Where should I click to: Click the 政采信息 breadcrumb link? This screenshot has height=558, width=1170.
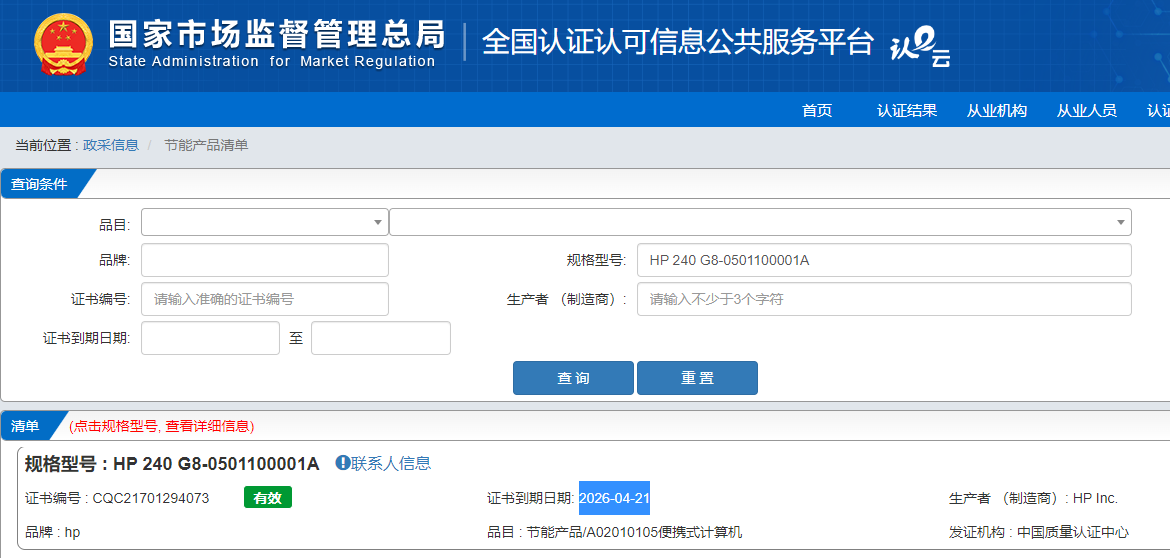110,145
